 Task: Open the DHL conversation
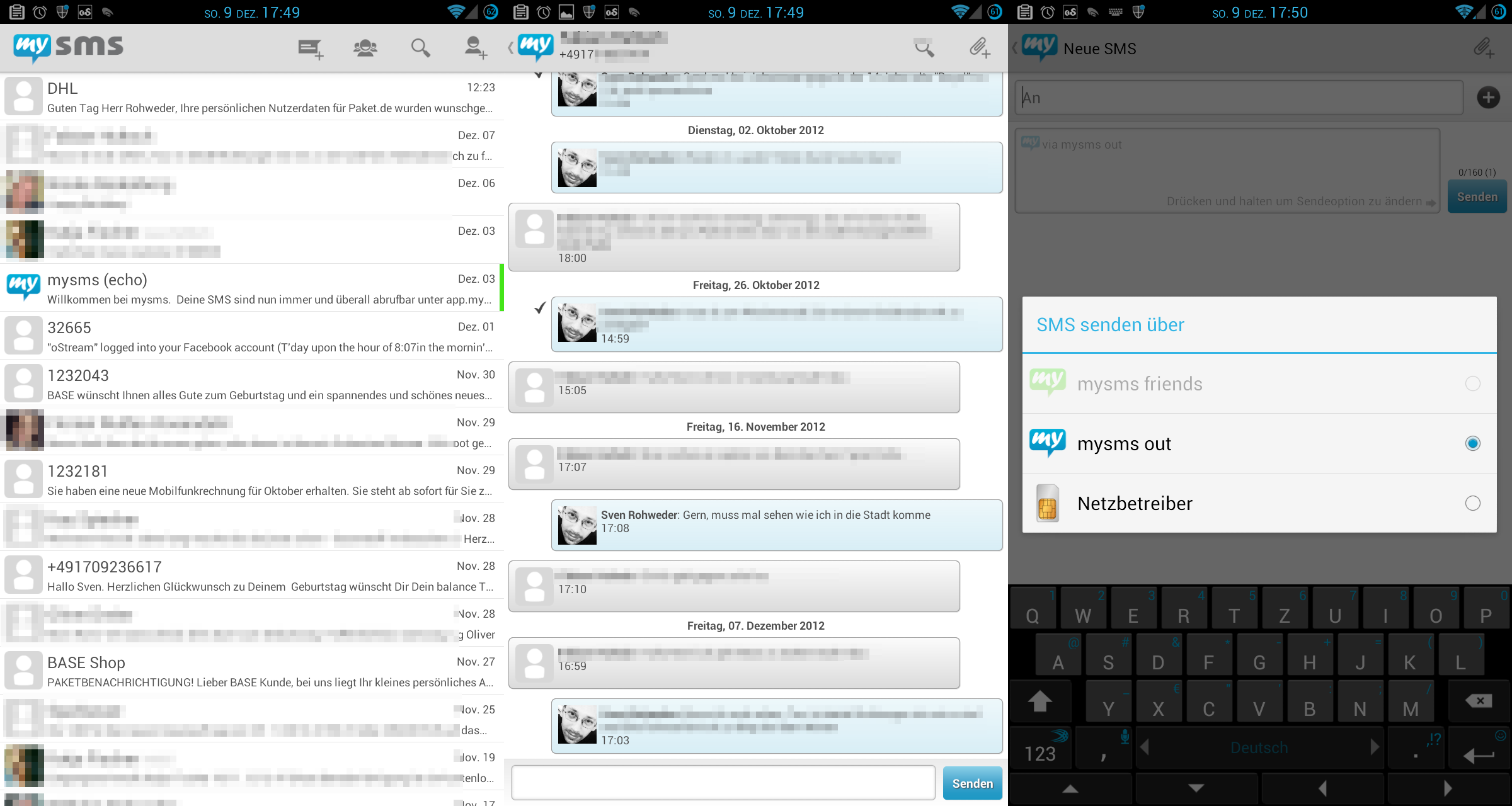252,96
